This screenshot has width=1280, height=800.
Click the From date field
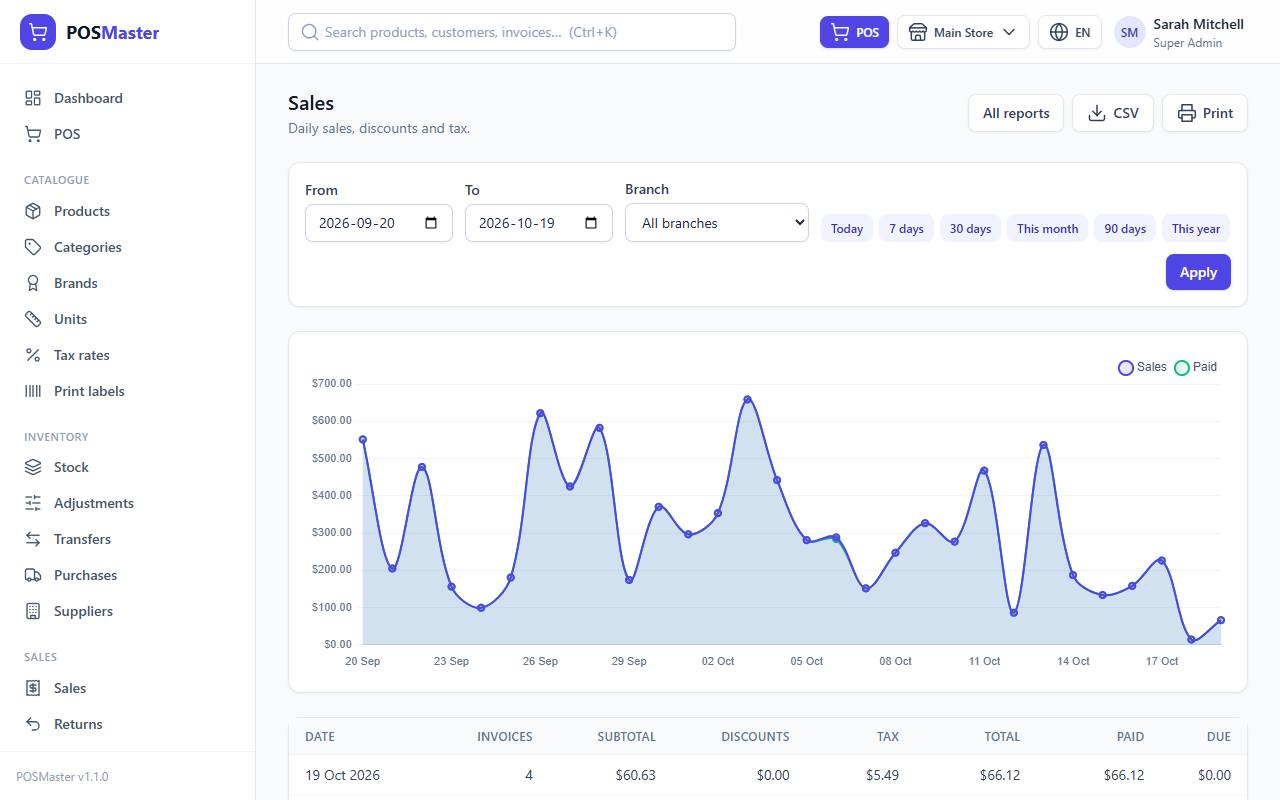pyautogui.click(x=379, y=223)
